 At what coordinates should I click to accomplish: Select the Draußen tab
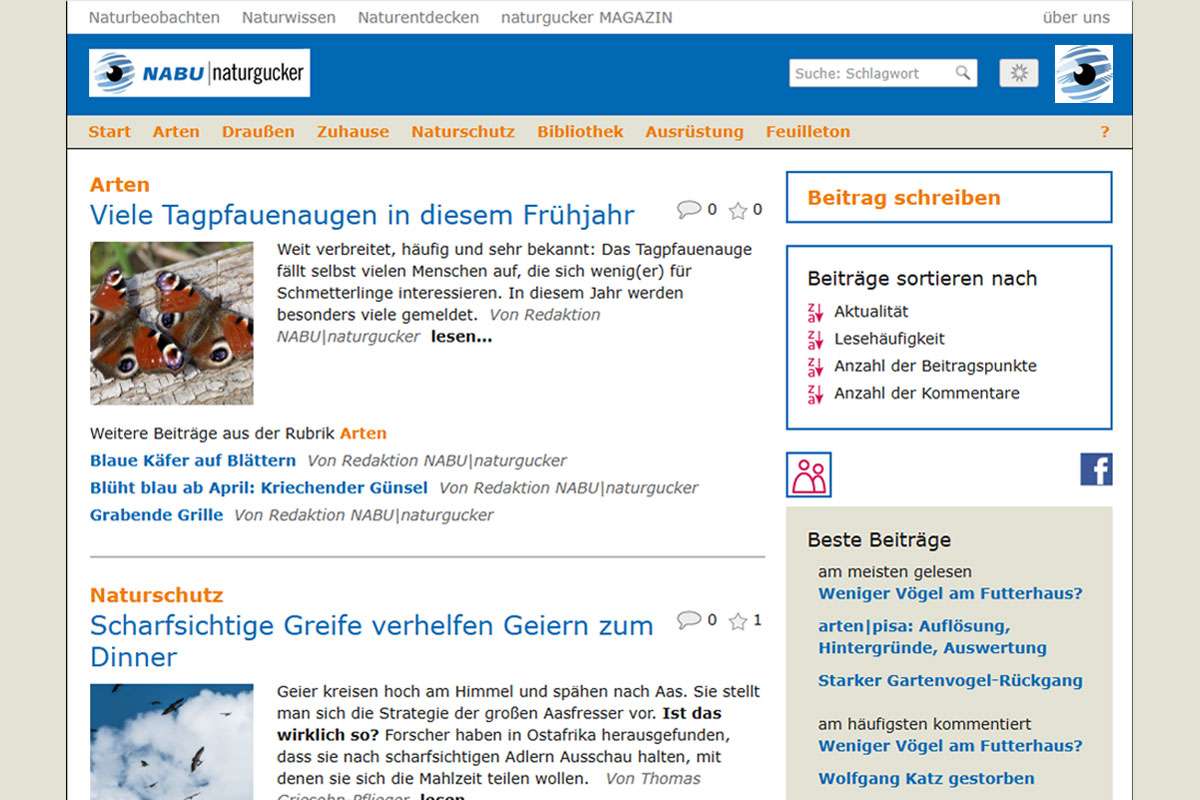coord(258,132)
